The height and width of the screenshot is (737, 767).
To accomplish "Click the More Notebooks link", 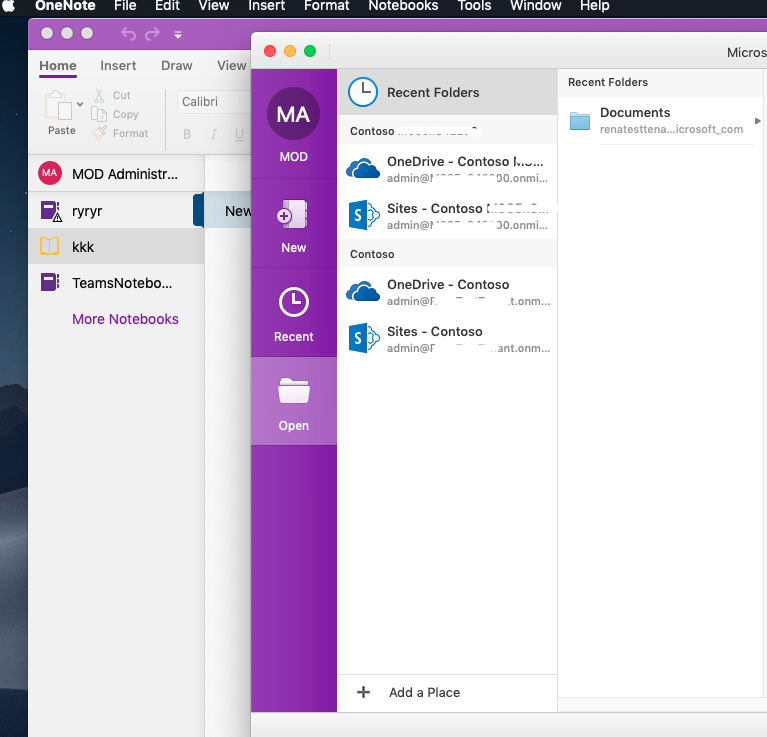I will pos(125,319).
